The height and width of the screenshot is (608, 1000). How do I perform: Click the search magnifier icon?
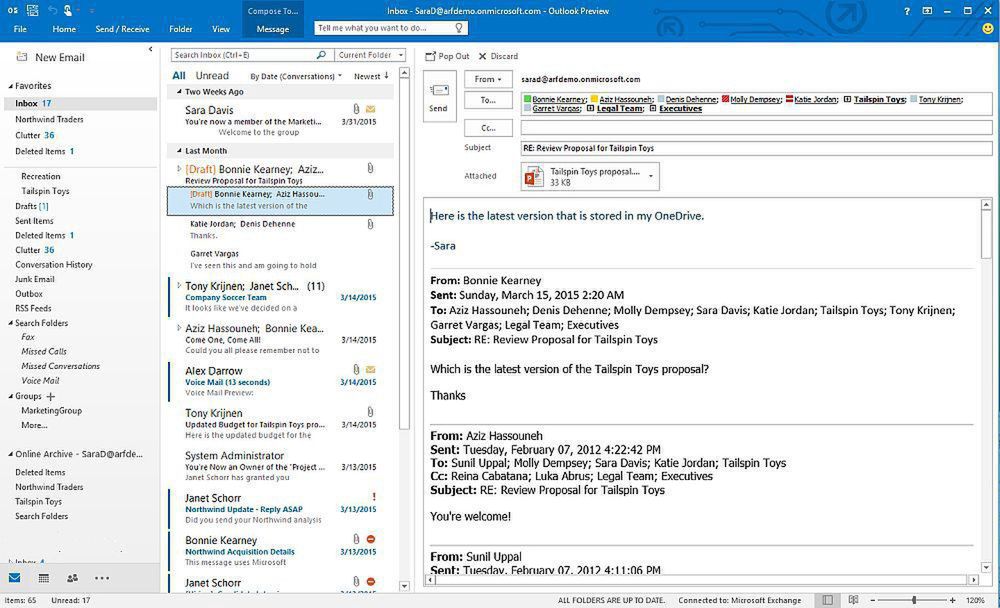click(321, 55)
